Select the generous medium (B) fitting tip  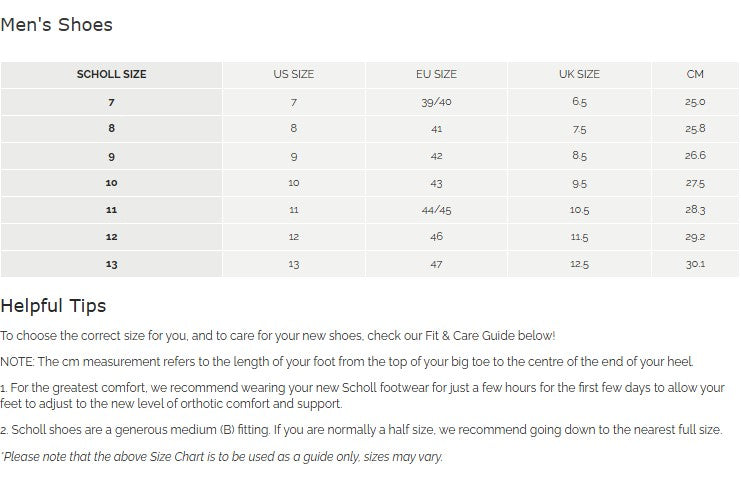(x=361, y=430)
